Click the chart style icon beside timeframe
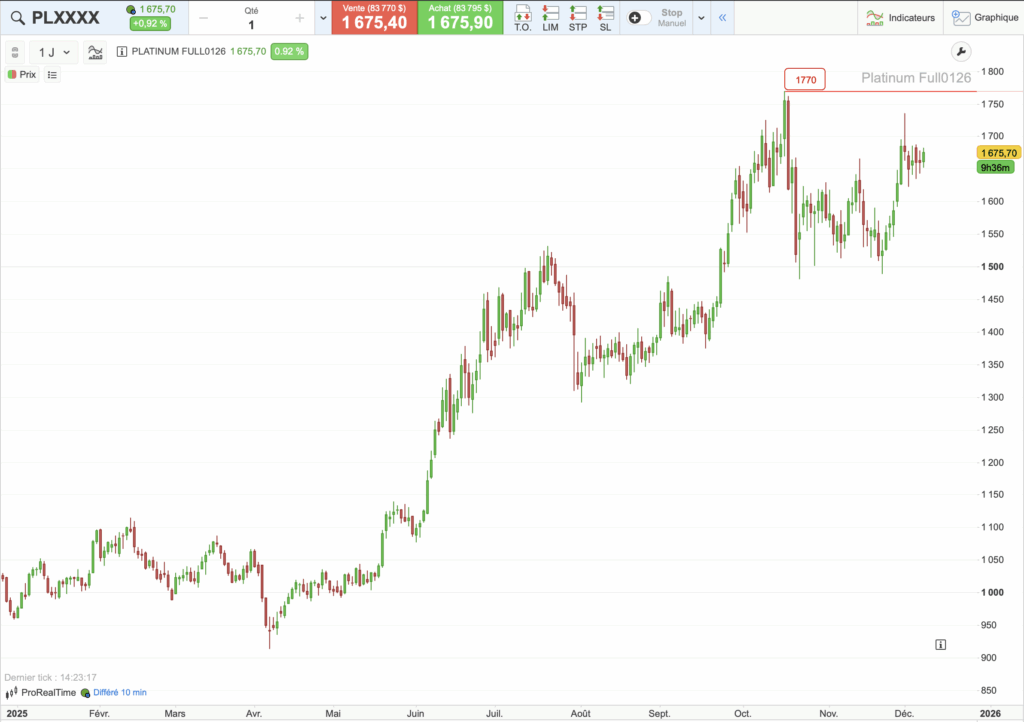Screen dimensions: 1024x722 (x=95, y=52)
